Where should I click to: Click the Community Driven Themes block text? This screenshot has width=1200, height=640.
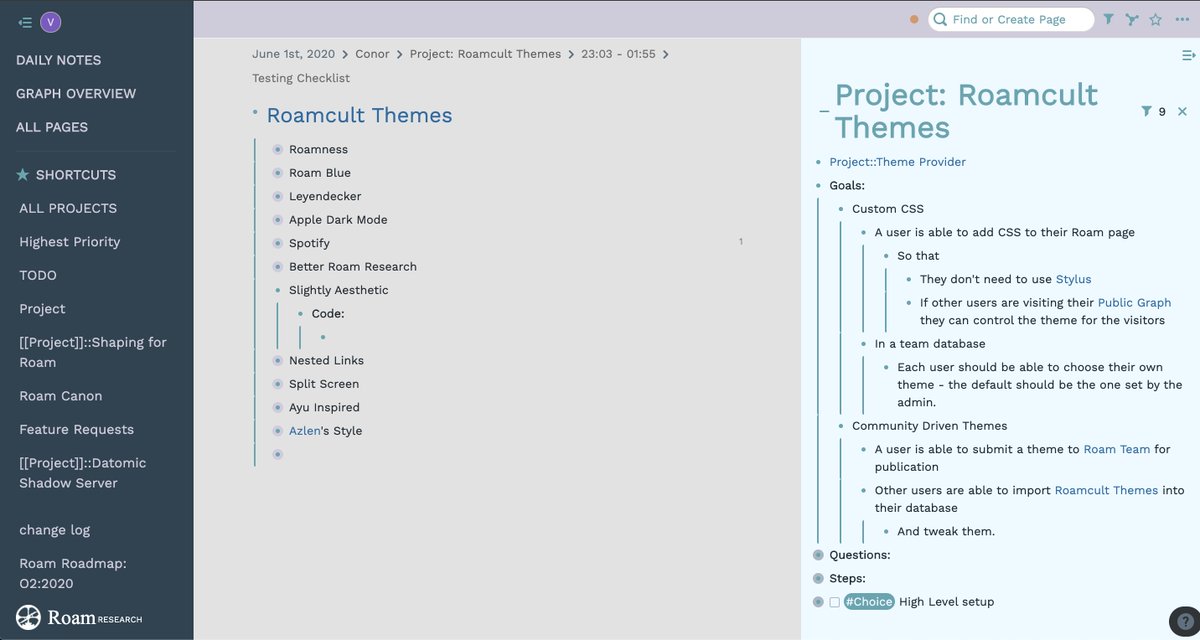pos(930,426)
